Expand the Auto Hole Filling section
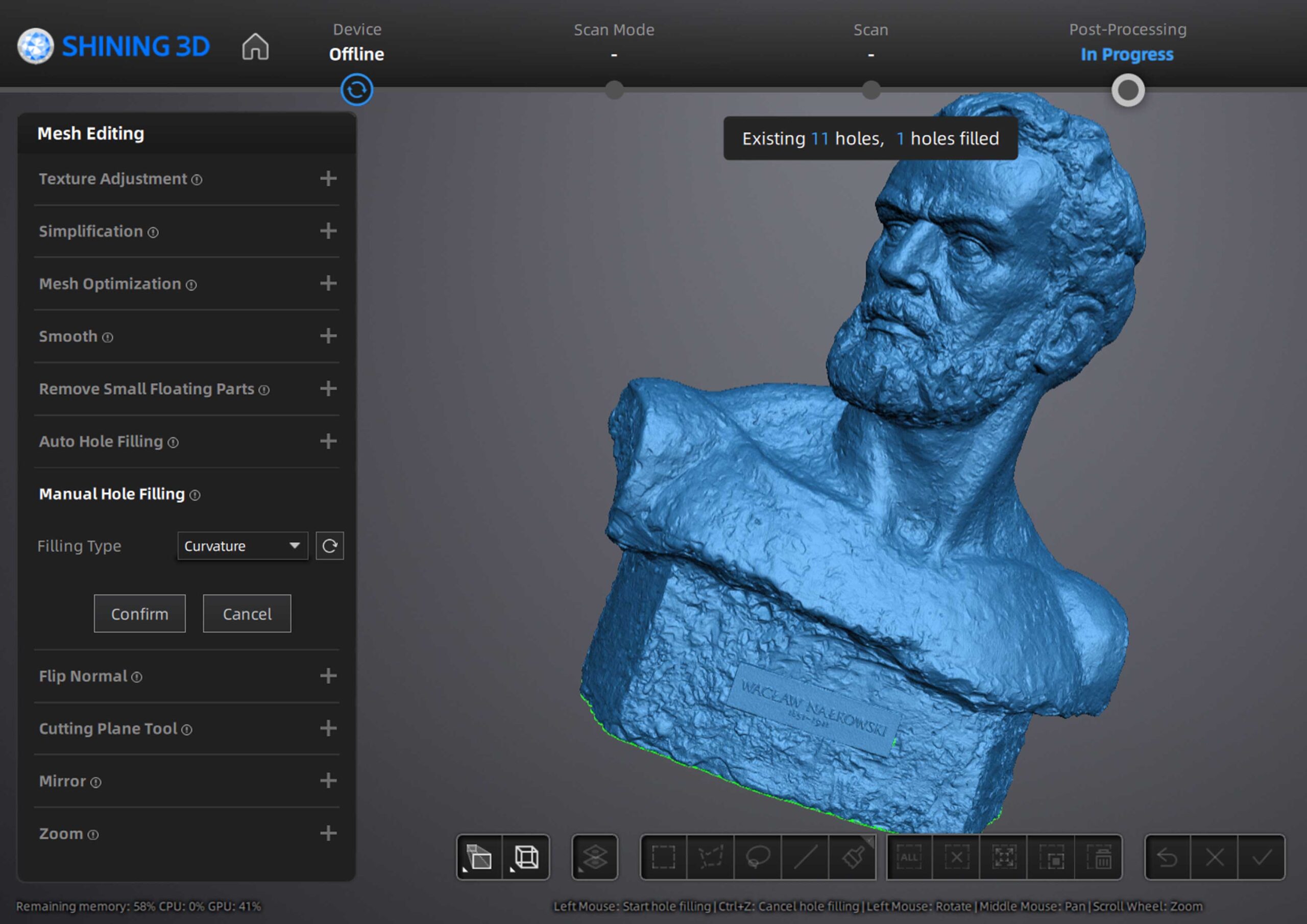1307x924 pixels. click(x=328, y=441)
